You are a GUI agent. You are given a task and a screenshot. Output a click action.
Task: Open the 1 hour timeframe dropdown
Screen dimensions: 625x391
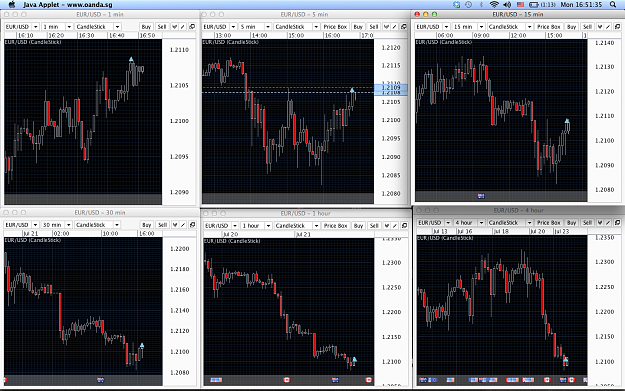(256, 226)
